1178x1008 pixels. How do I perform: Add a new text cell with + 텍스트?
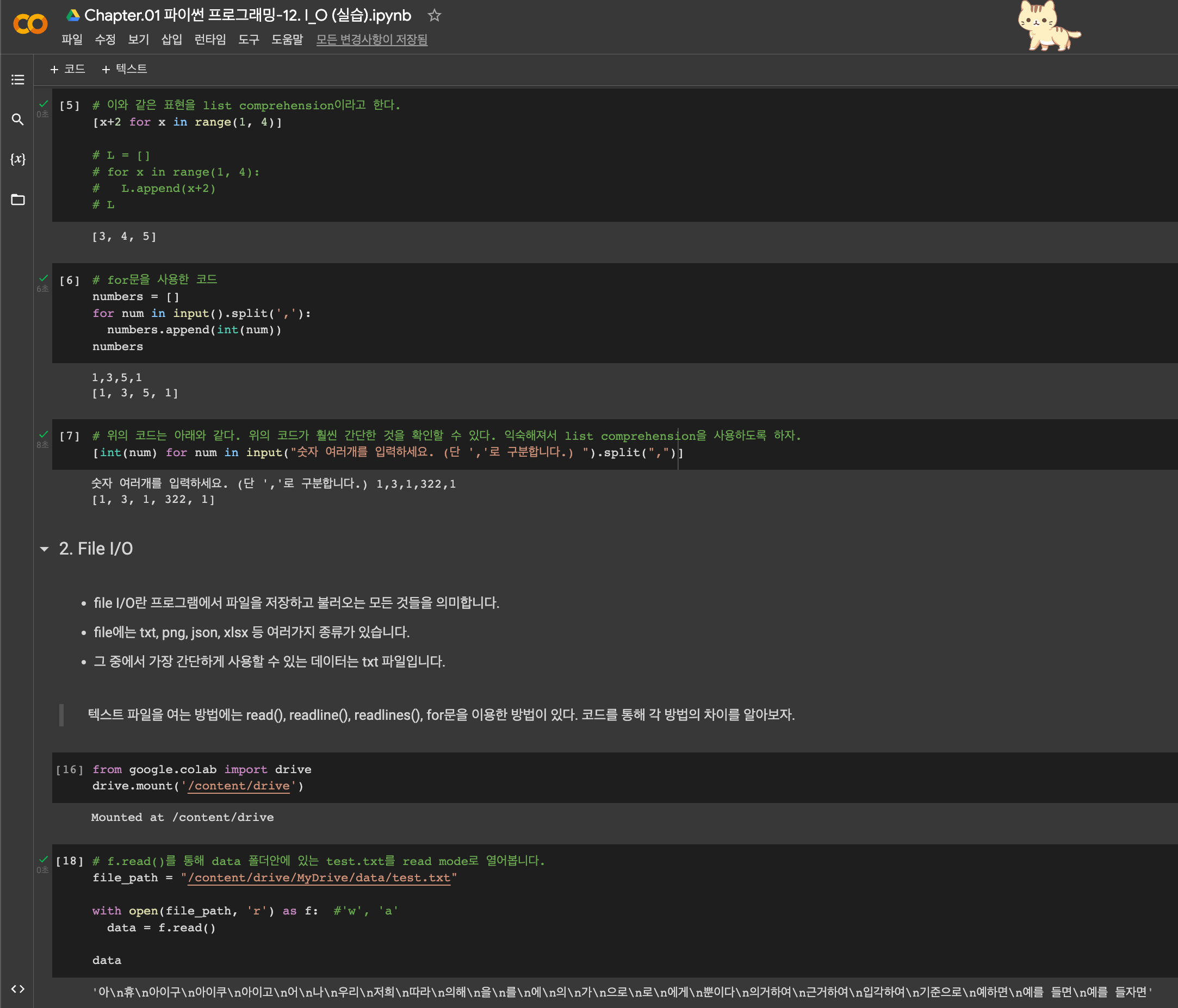pos(124,70)
